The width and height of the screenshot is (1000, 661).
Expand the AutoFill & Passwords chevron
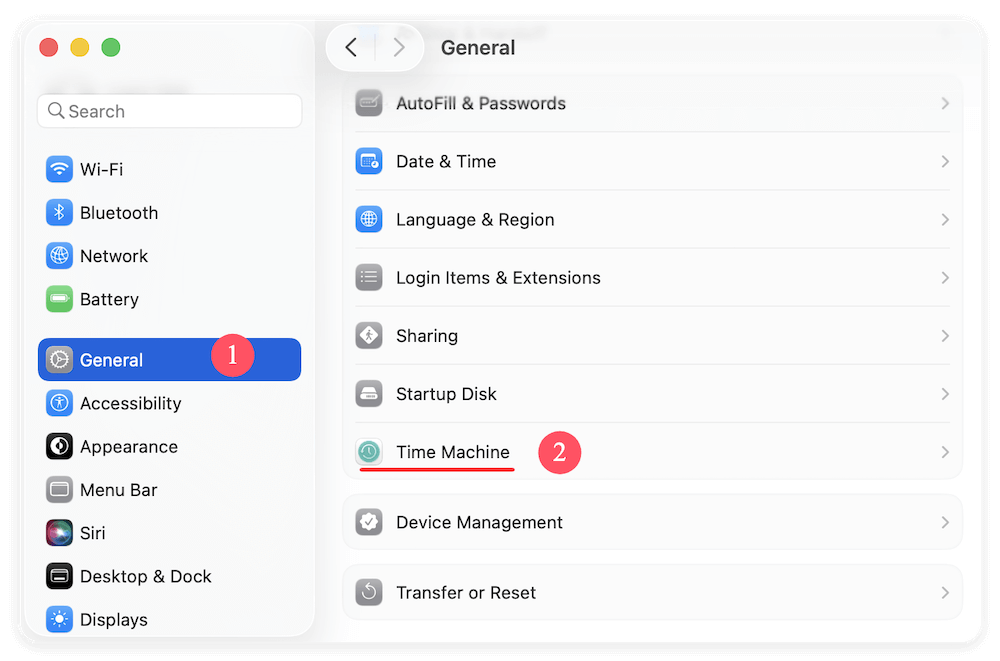click(x=945, y=103)
